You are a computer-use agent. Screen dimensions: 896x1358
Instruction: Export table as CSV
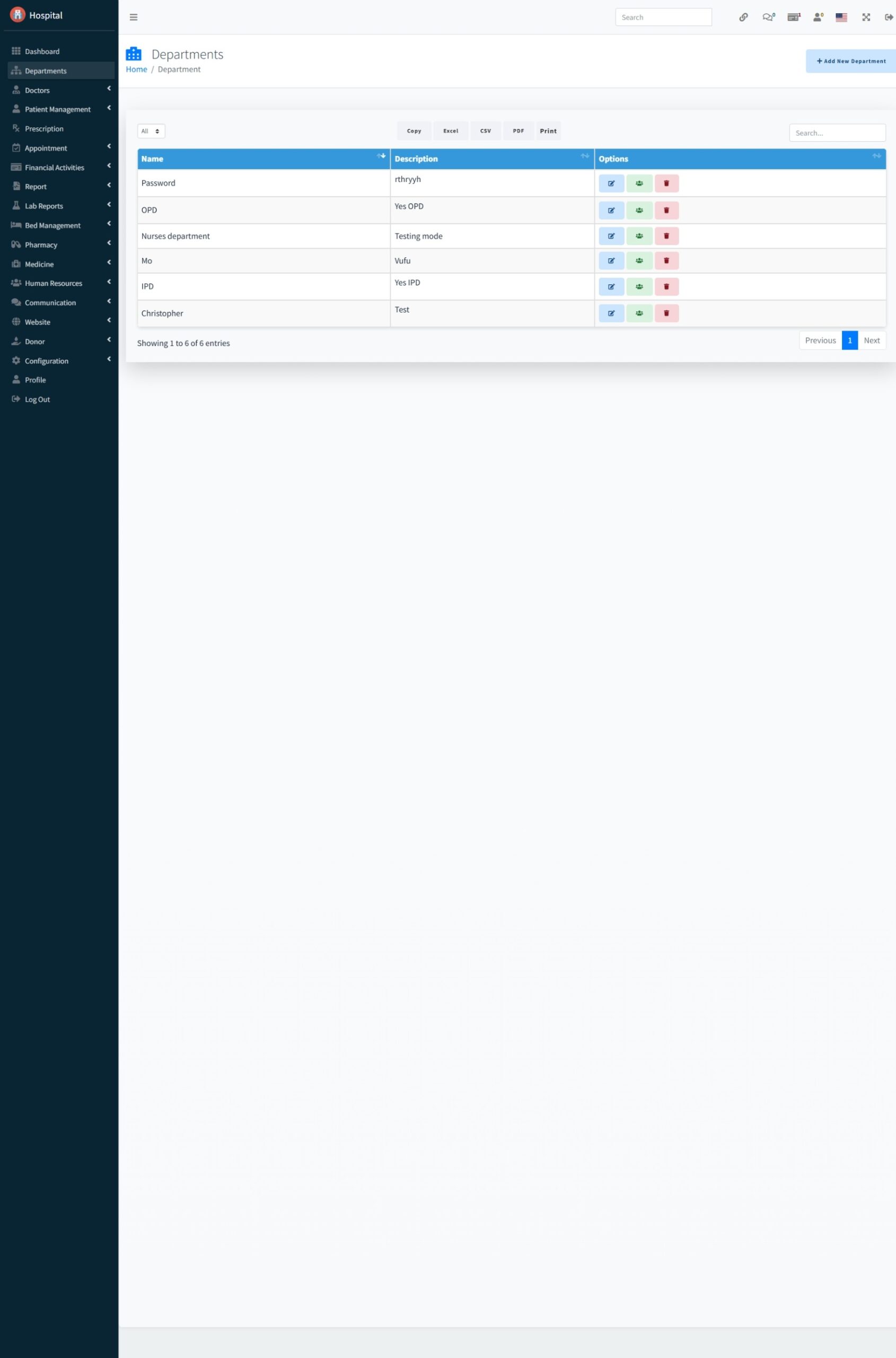click(486, 131)
